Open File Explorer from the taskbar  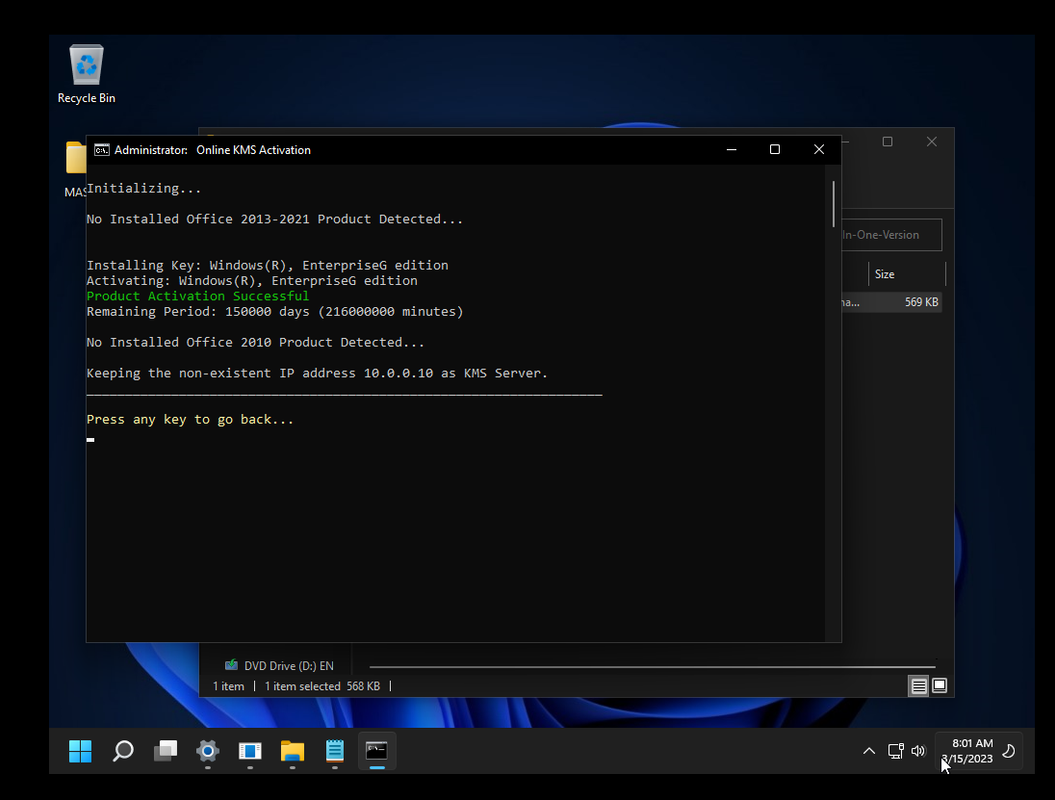tap(292, 751)
